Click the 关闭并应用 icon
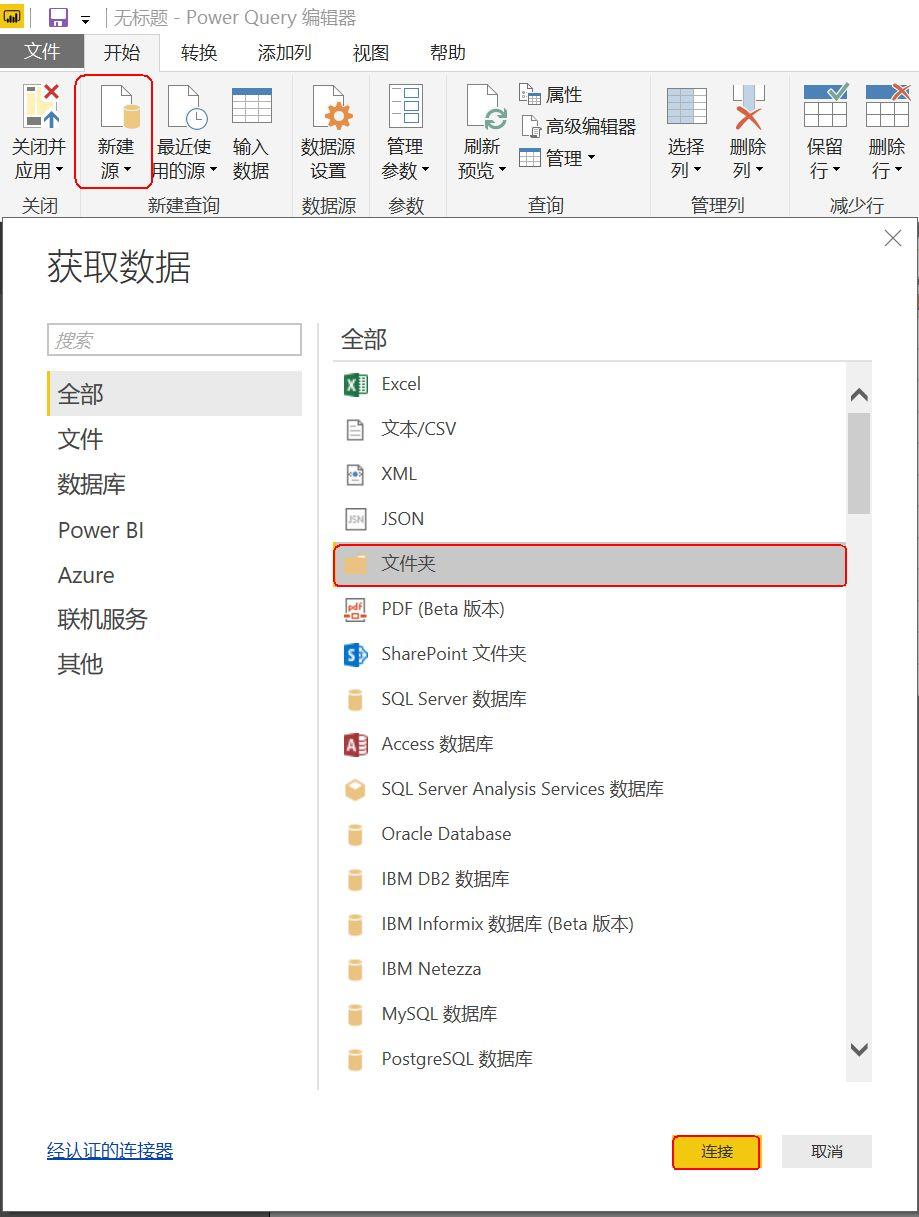919x1217 pixels. (x=40, y=106)
